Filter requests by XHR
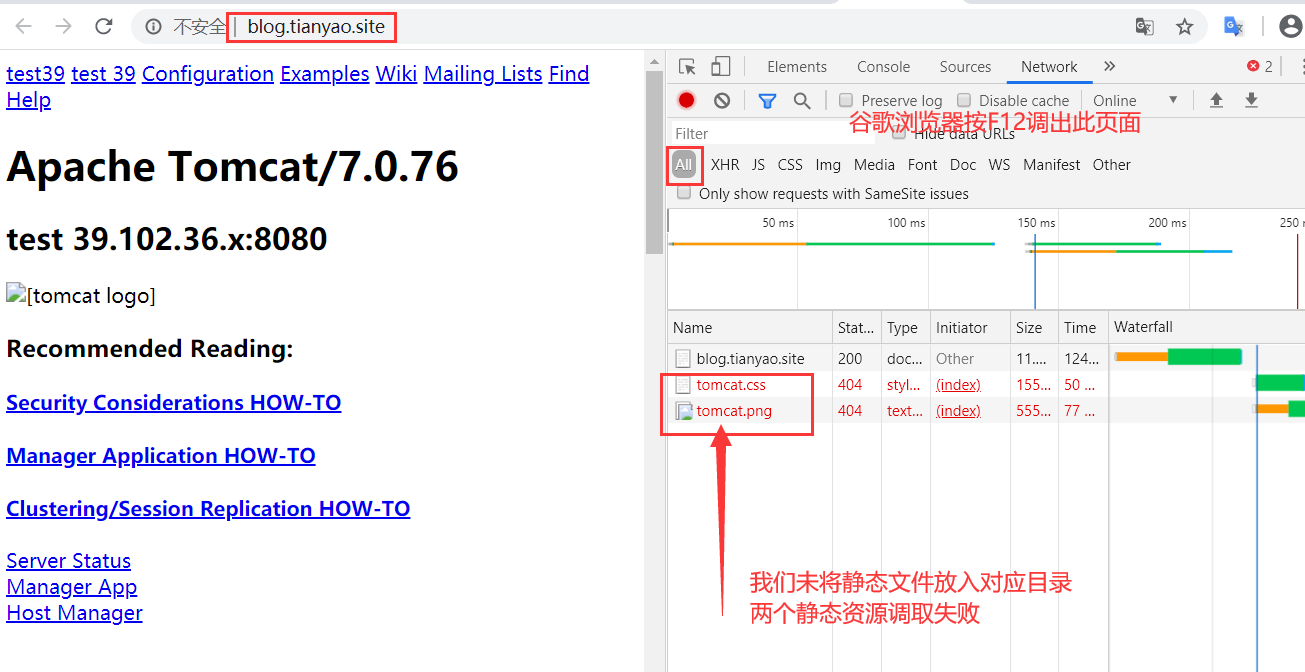The width and height of the screenshot is (1305, 672). [x=725, y=165]
